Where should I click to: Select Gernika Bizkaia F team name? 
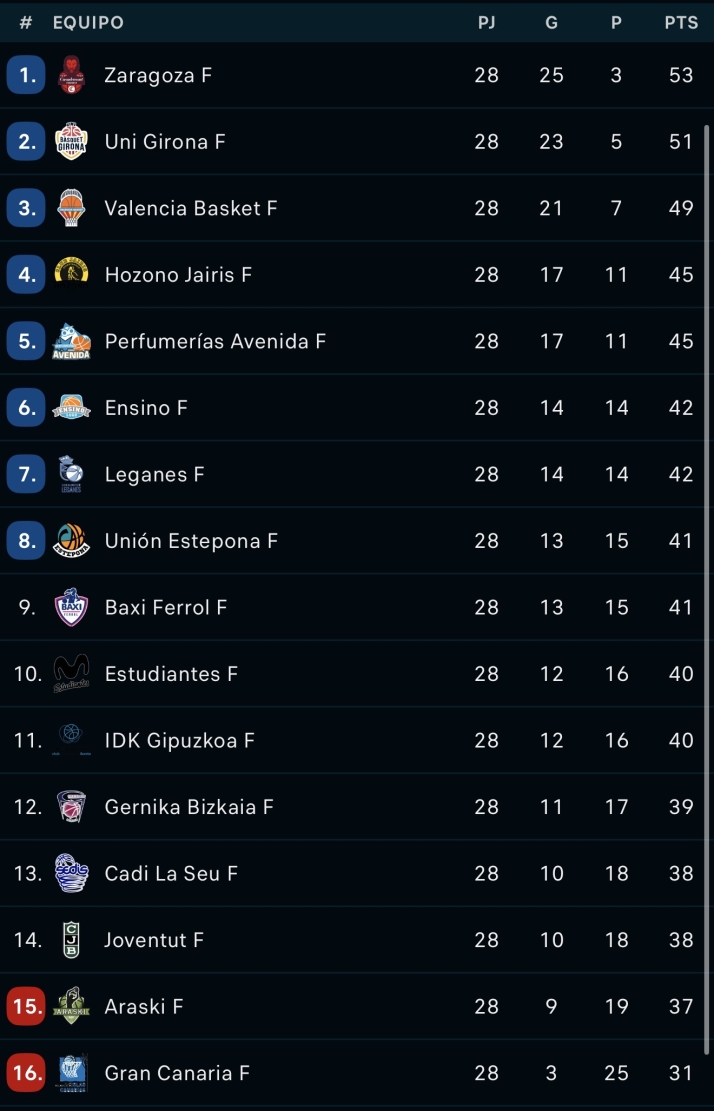[x=189, y=807]
